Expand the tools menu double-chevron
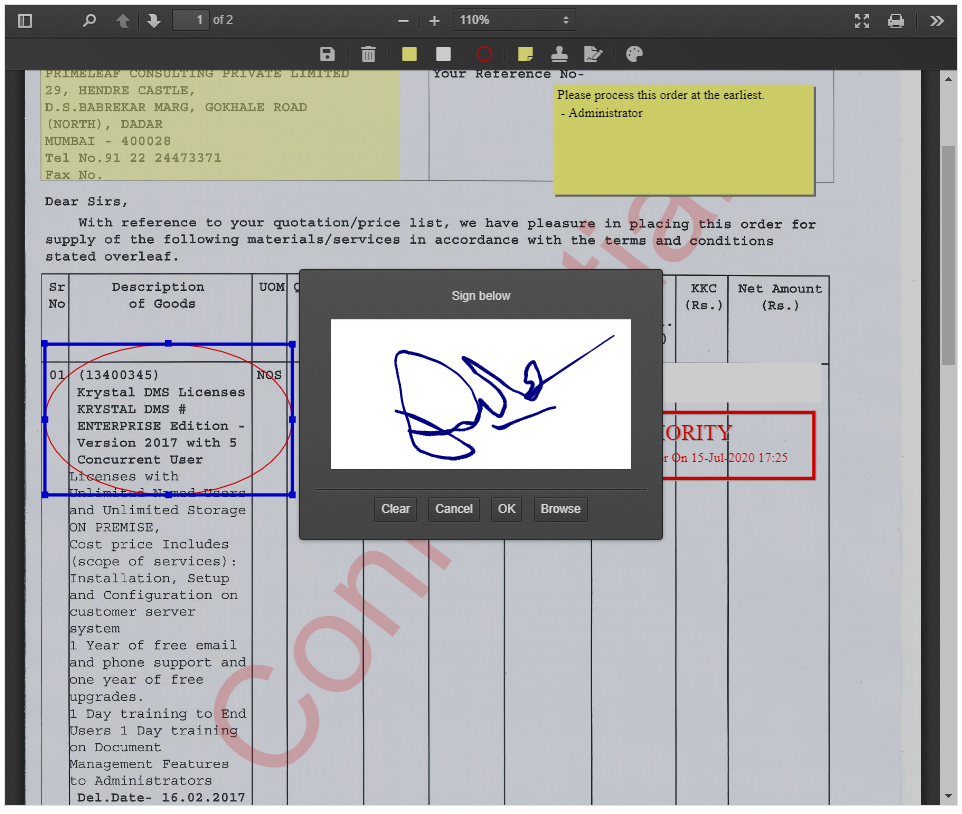The width and height of the screenshot is (962, 814). tap(936, 21)
